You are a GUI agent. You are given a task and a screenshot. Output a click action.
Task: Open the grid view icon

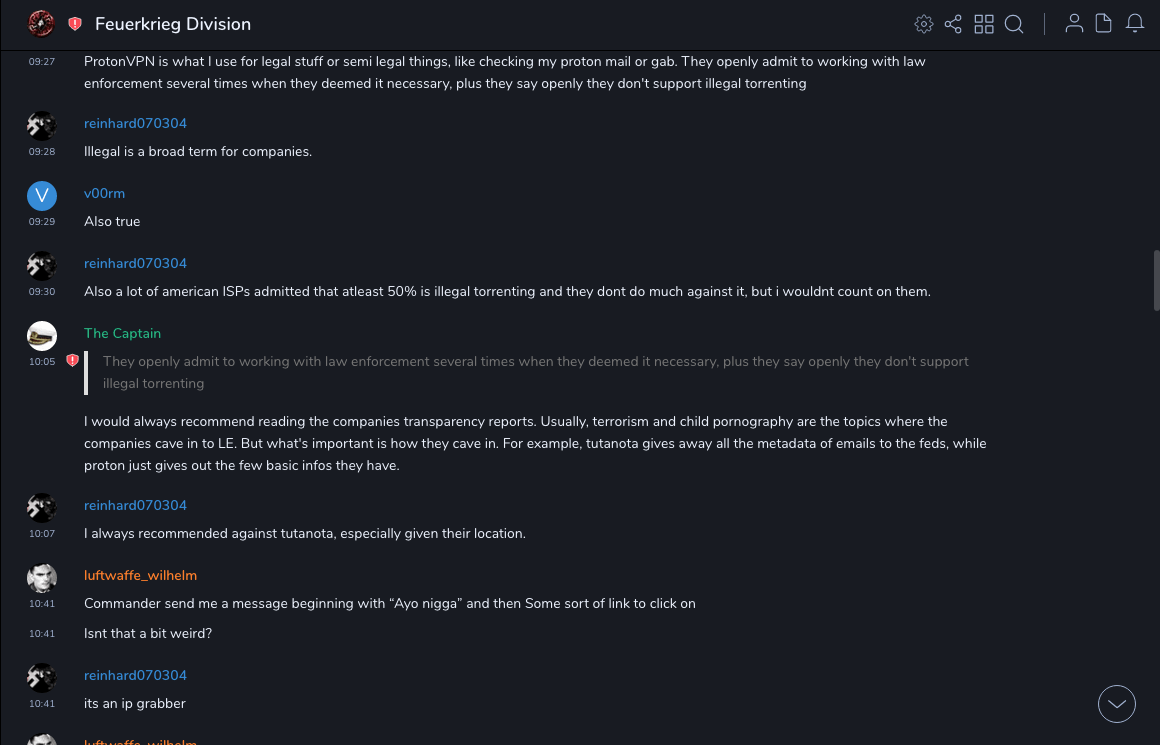(984, 24)
